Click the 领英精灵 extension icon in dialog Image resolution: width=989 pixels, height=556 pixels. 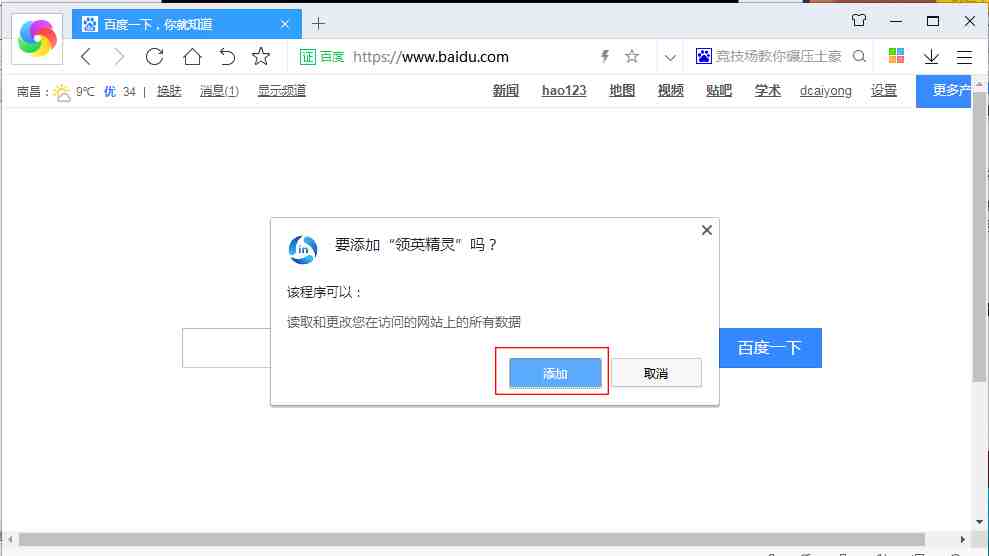pos(303,249)
